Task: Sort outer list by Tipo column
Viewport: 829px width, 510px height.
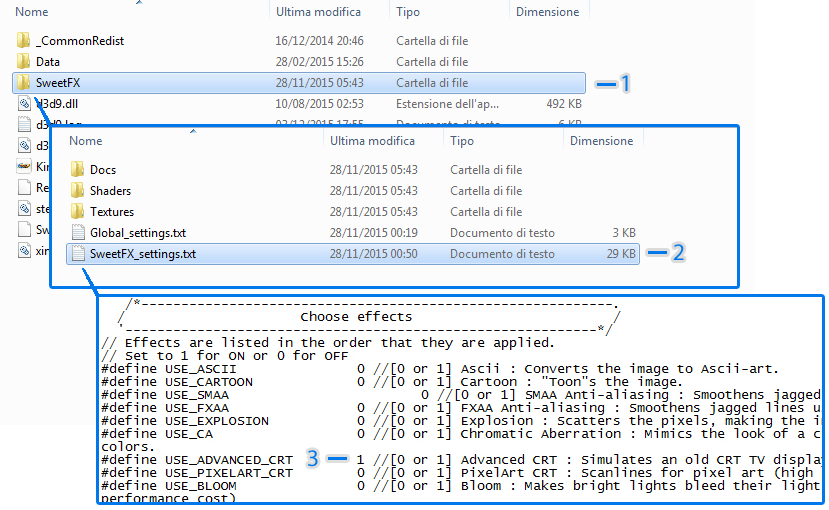Action: coord(408,12)
